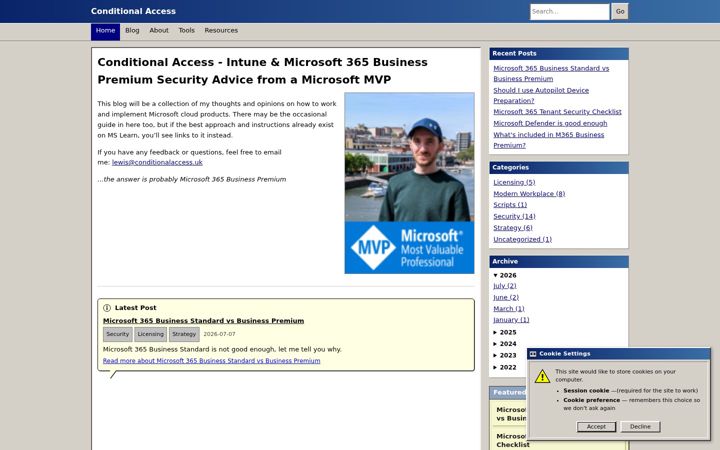Expand the 2023 archive year
Viewport: 720px width, 450px height.
[505, 355]
